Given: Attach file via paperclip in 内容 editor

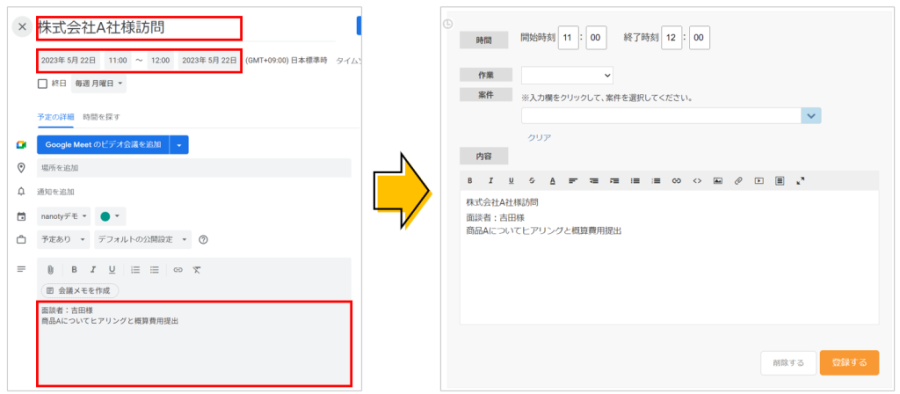Looking at the screenshot, I should point(738,180).
